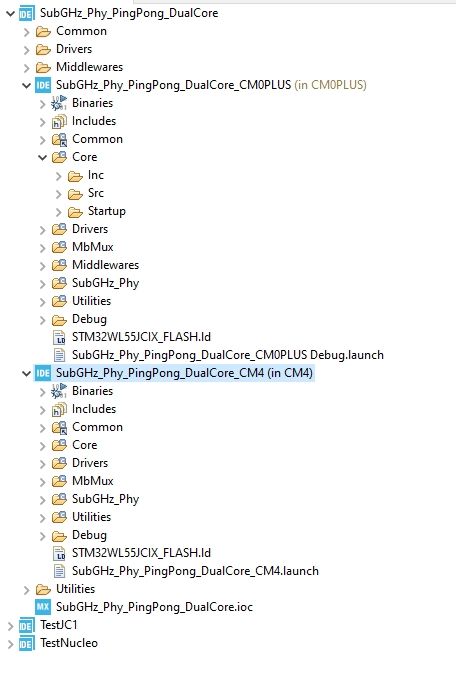The width and height of the screenshot is (456, 692).
Task: Expand the TestJC1 project
Action: point(11,626)
